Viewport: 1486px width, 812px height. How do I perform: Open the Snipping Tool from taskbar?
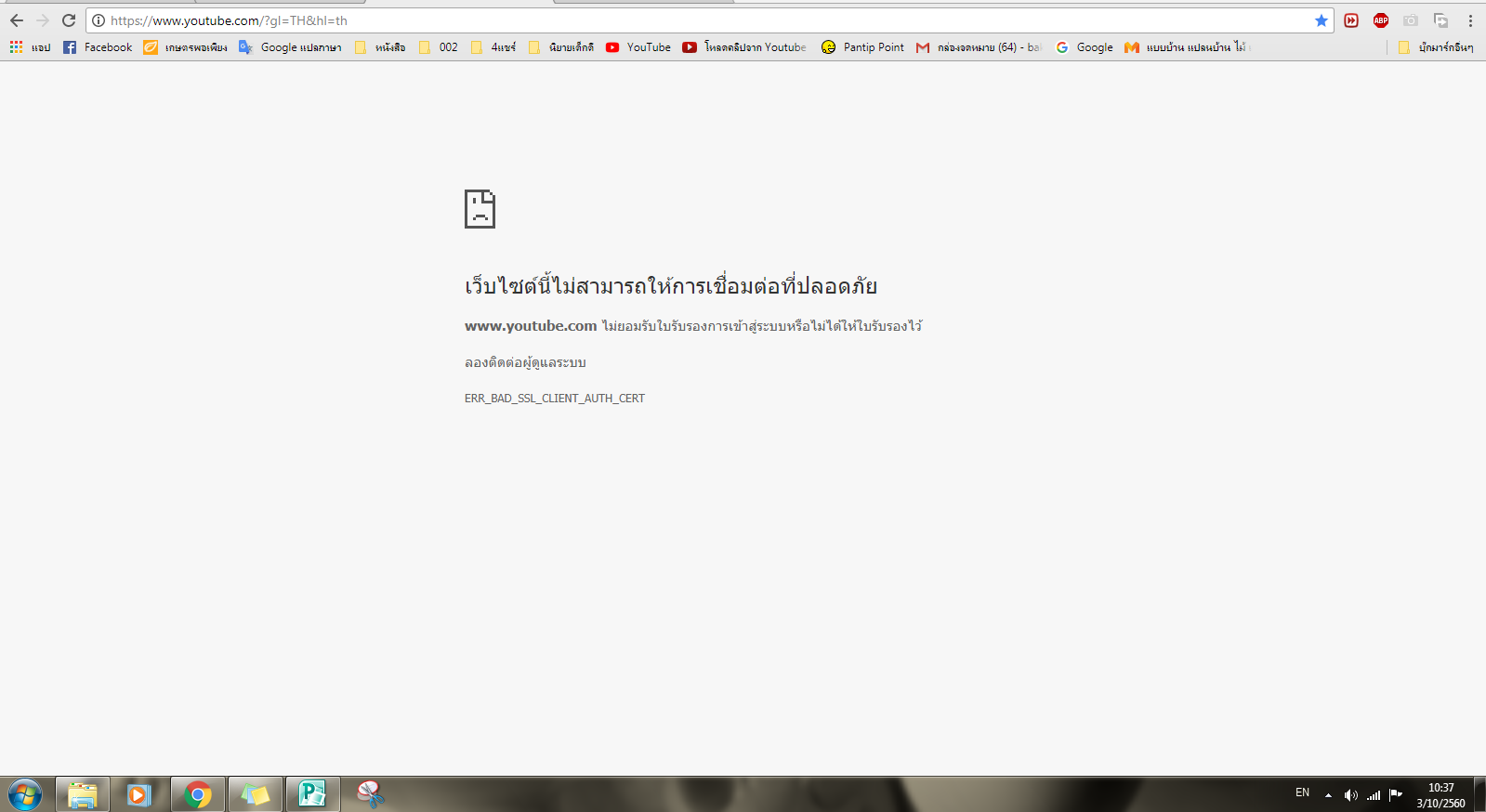tap(370, 794)
